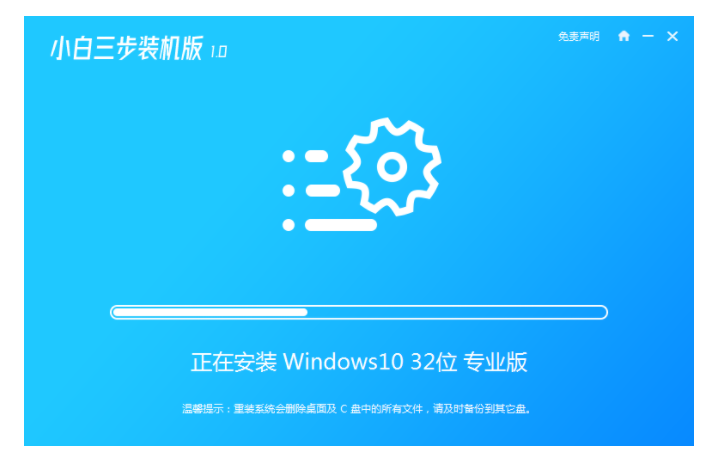The height and width of the screenshot is (455, 711).
Task: Click the longest bottom bar of list graphic
Action: pos(341,225)
